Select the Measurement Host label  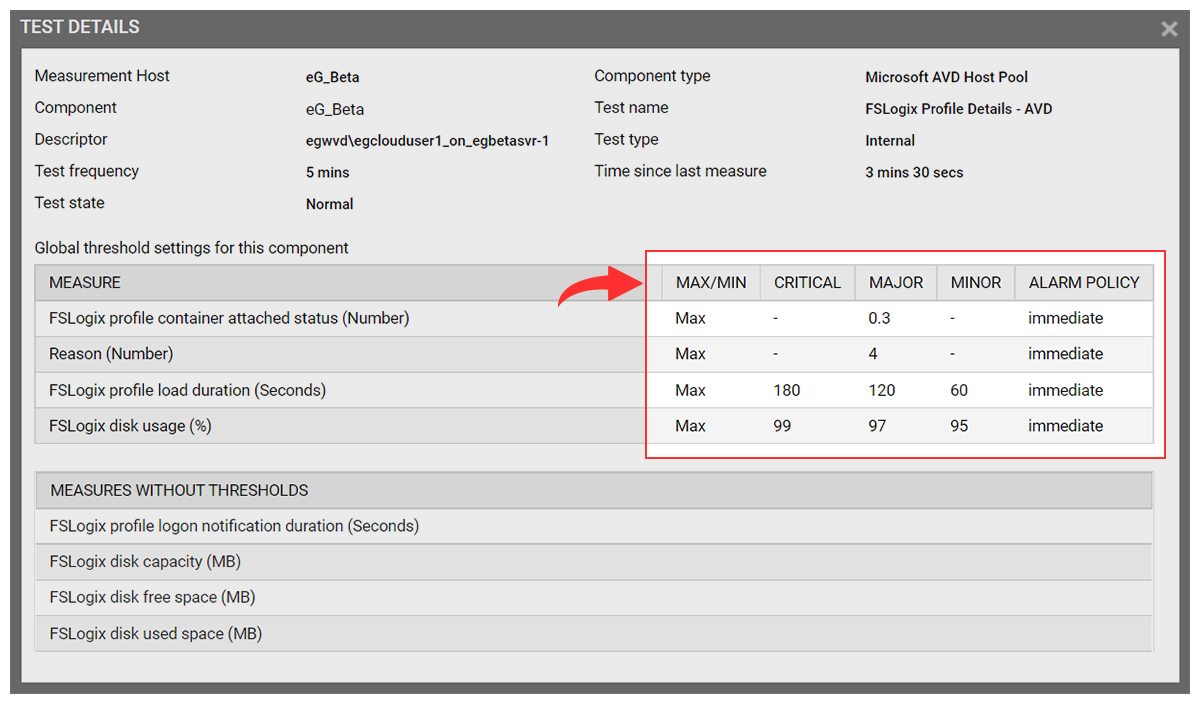point(102,76)
